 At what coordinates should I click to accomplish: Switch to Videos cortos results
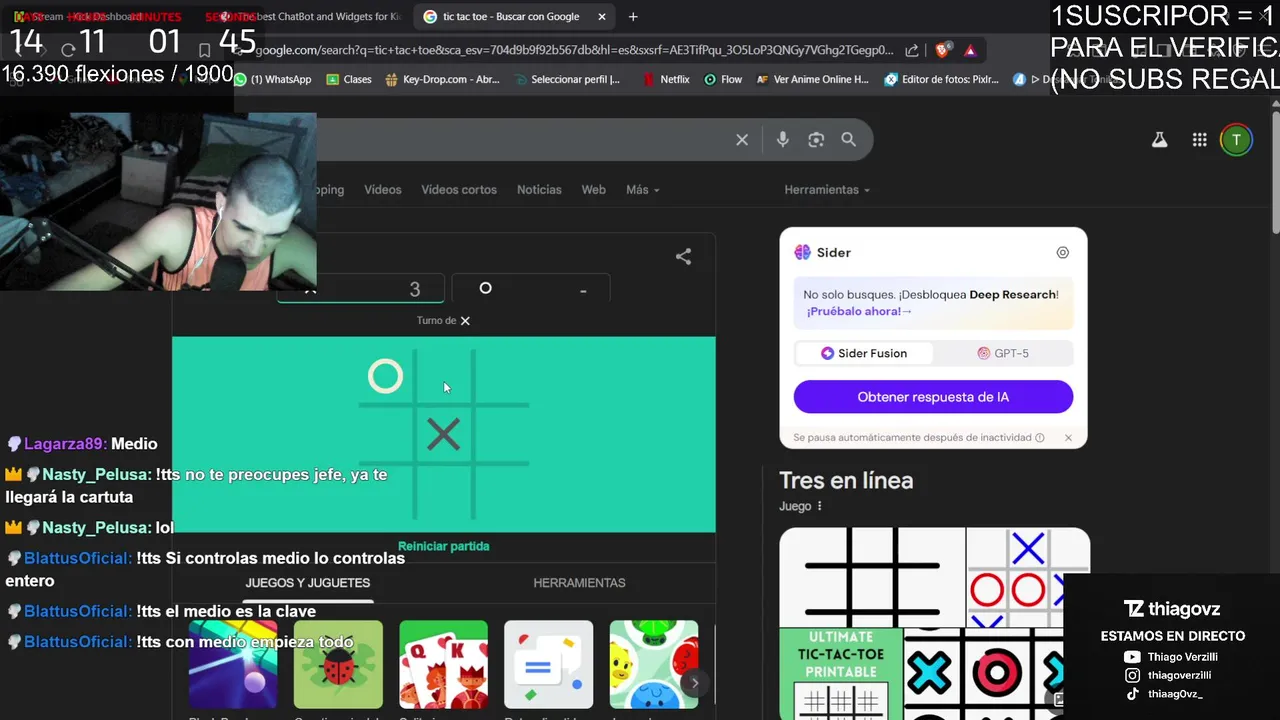pyautogui.click(x=459, y=190)
